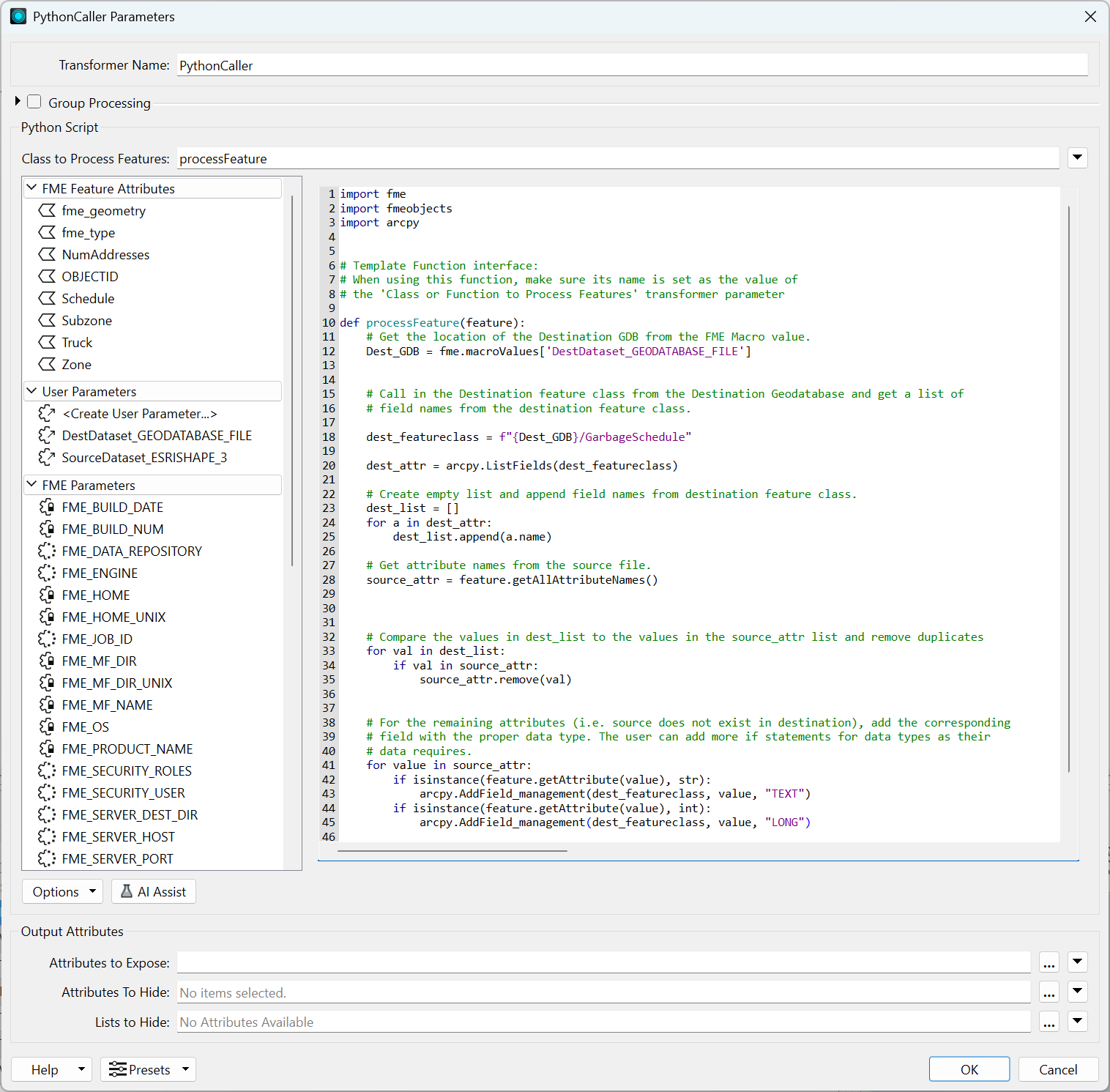
Task: Click the Presets sliders icon
Action: tap(117, 1070)
